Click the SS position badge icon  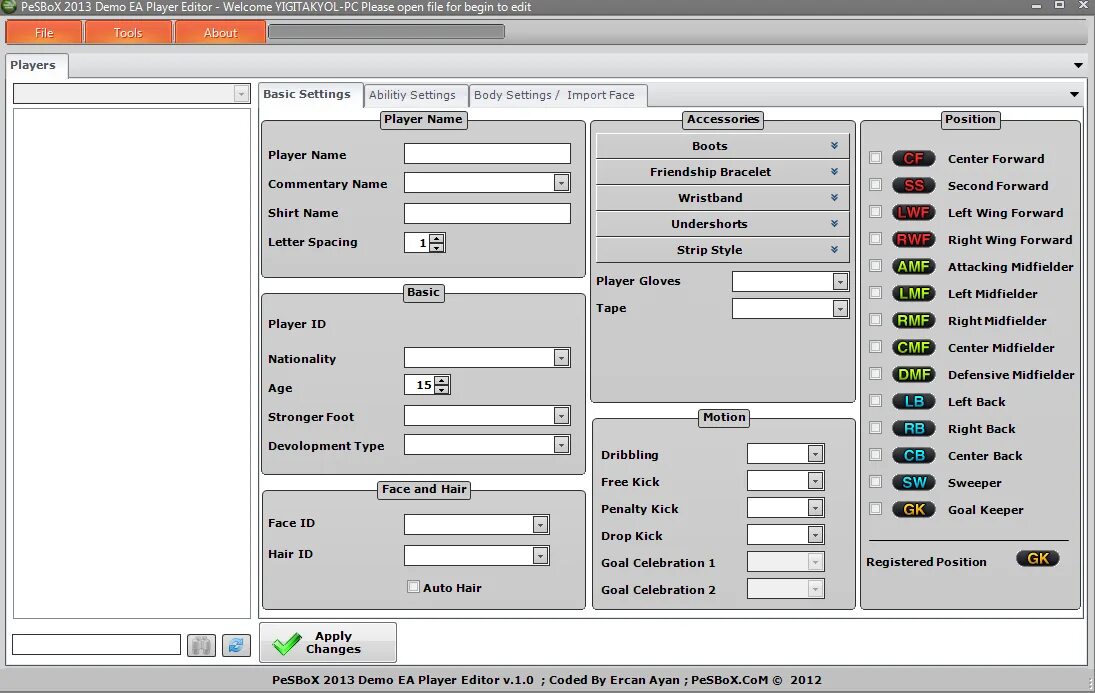pyautogui.click(x=913, y=185)
